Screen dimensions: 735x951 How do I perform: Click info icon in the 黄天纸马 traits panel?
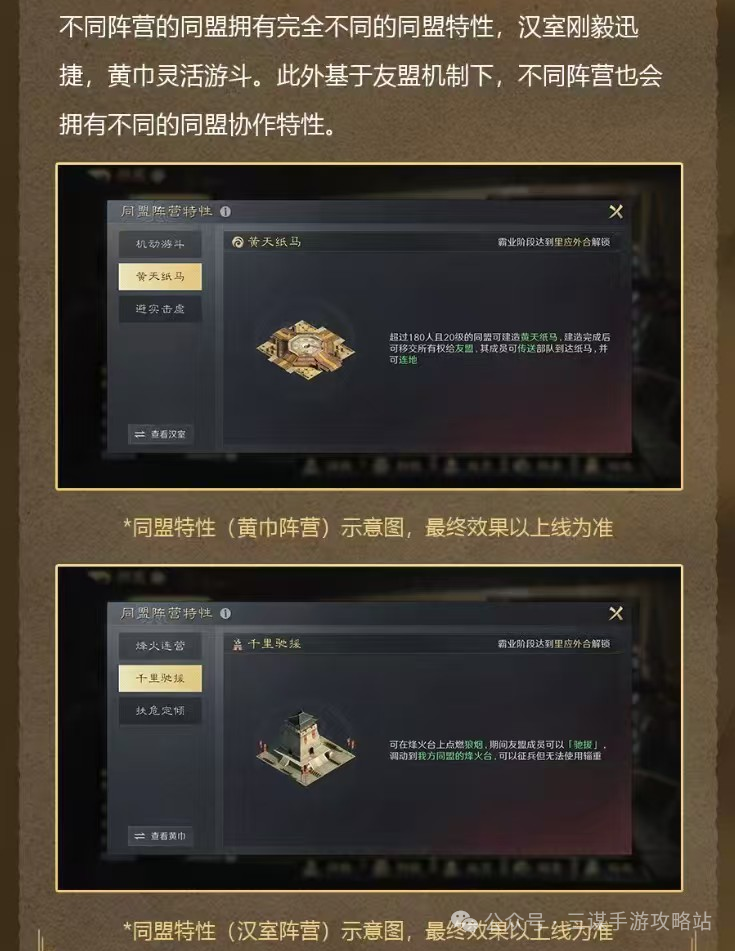226,212
